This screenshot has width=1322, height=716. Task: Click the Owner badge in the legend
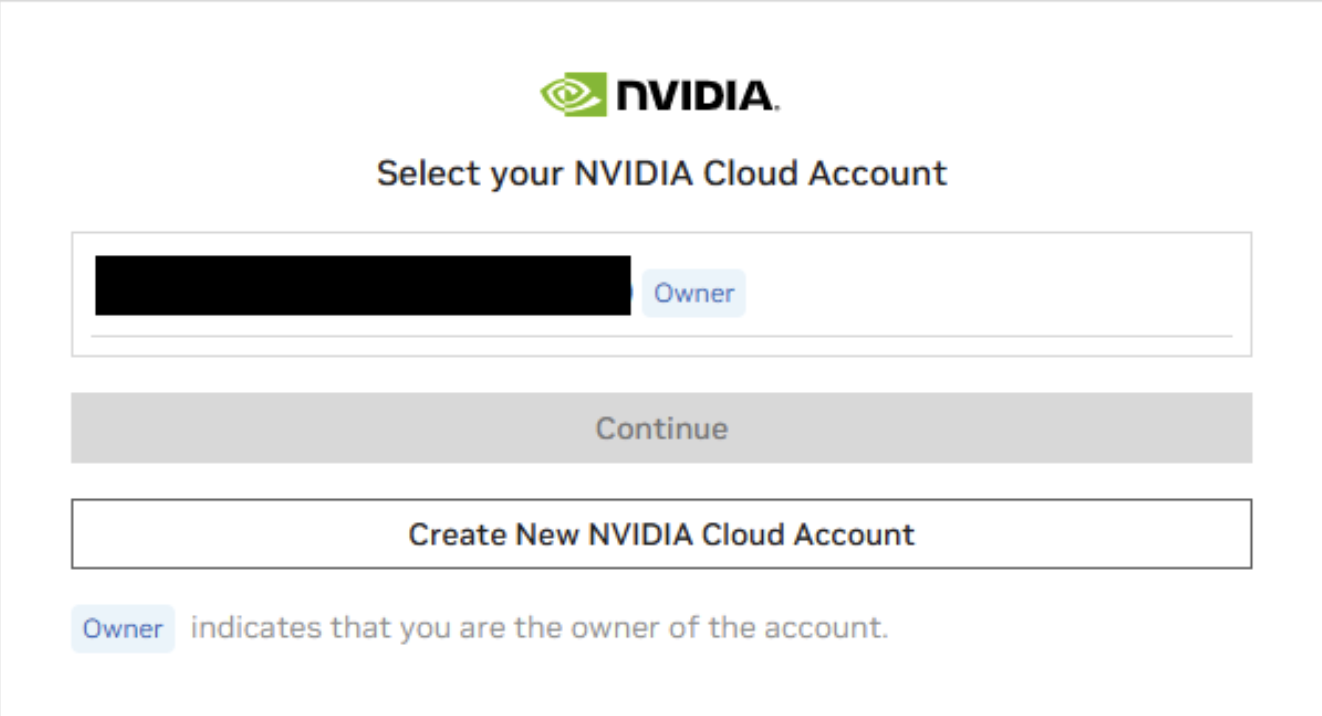point(123,629)
